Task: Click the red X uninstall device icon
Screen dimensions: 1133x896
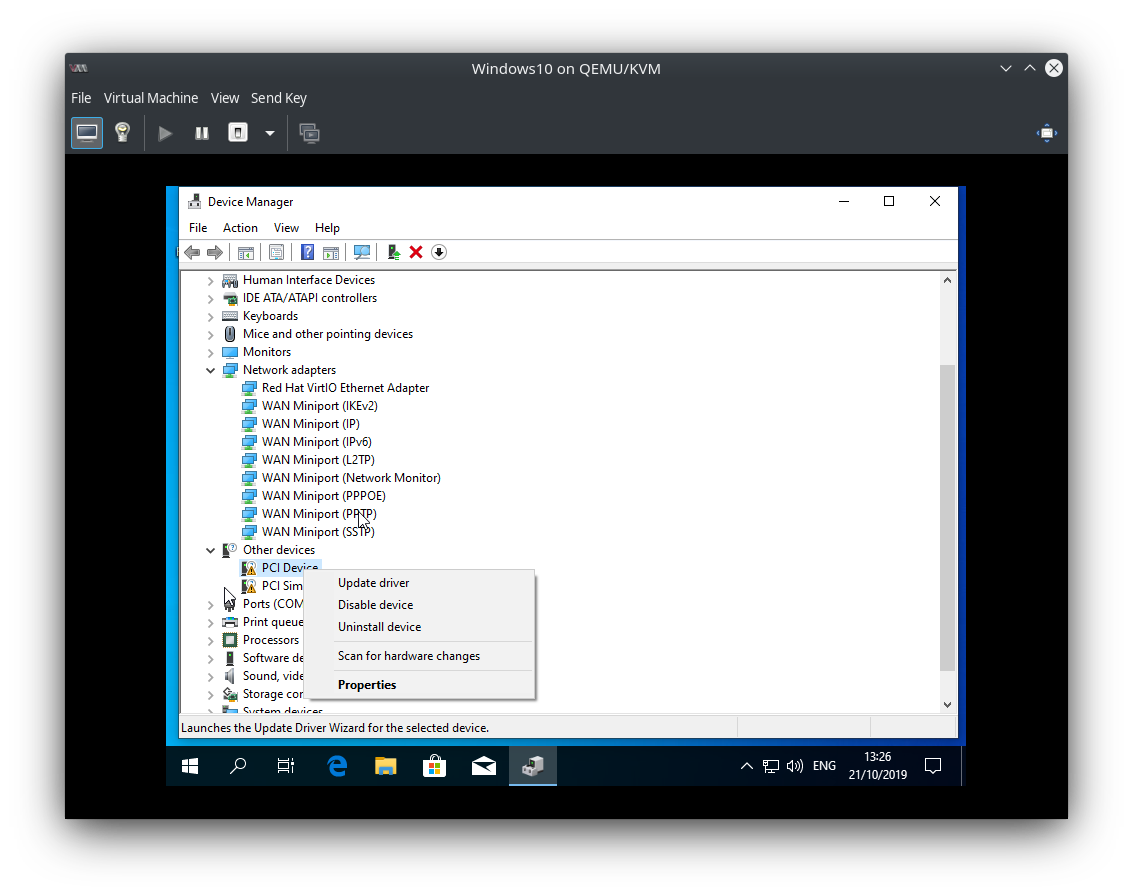Action: click(416, 252)
